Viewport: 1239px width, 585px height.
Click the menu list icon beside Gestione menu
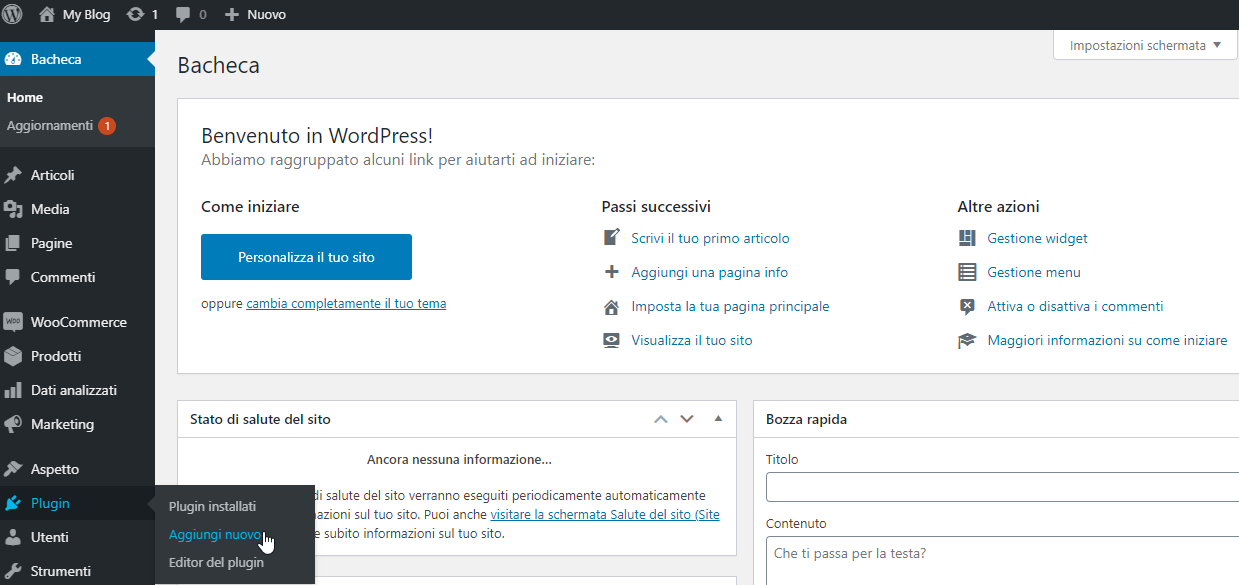967,272
